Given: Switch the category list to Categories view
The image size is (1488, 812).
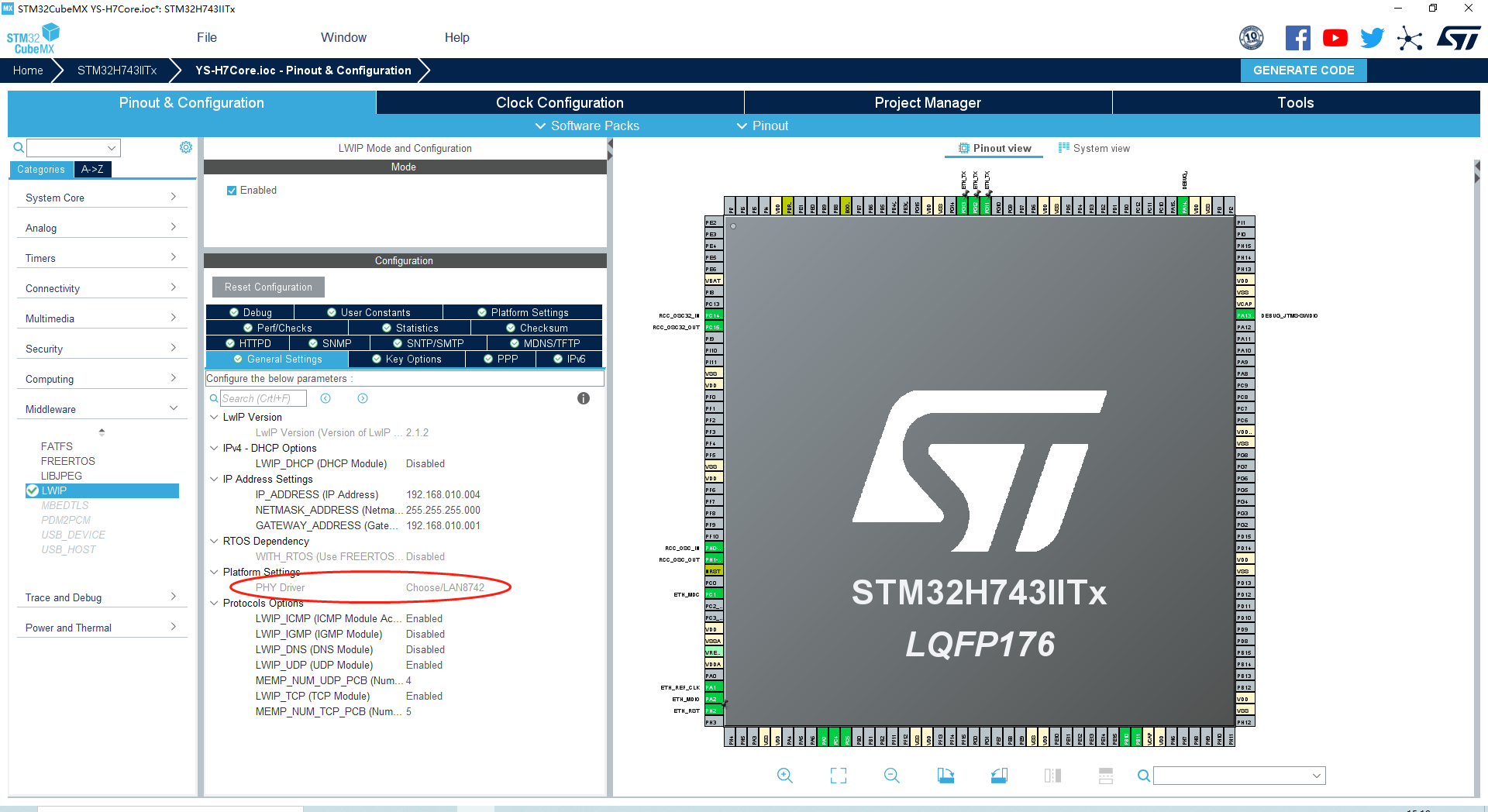Looking at the screenshot, I should (x=41, y=169).
